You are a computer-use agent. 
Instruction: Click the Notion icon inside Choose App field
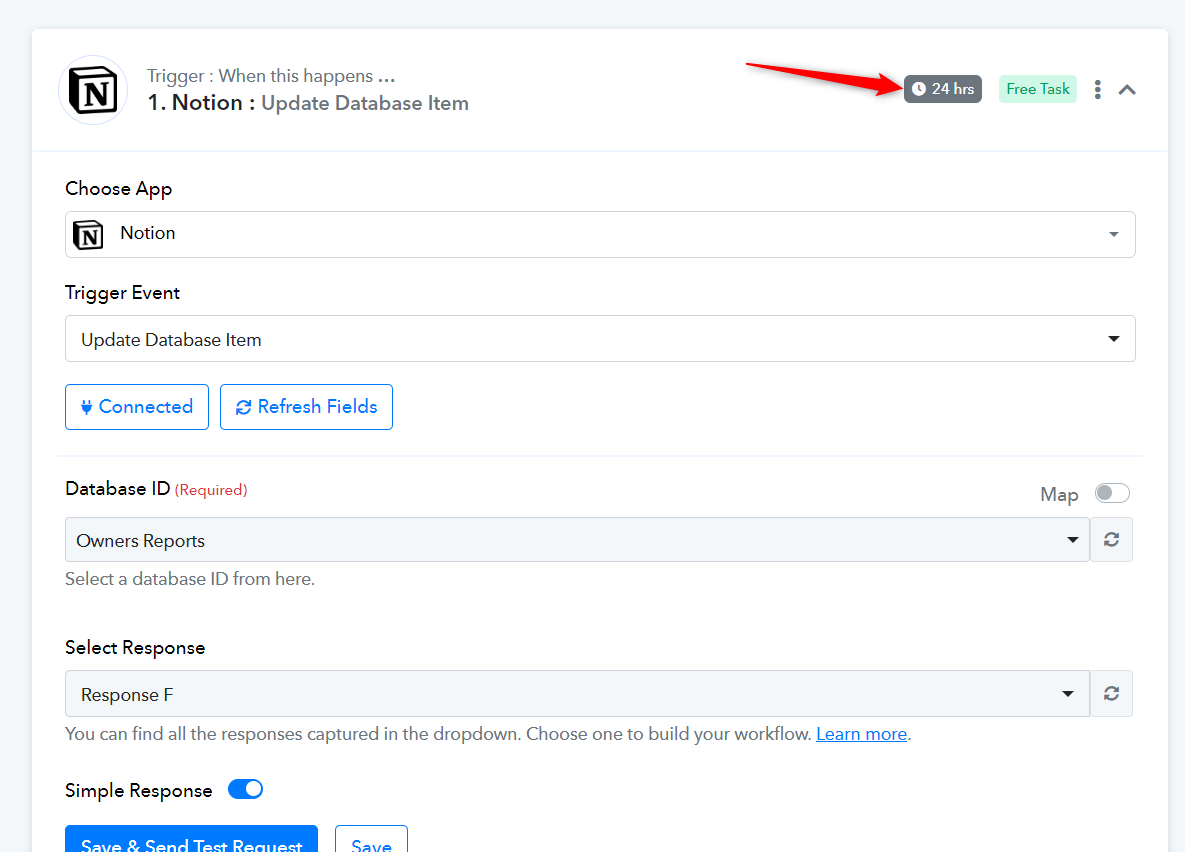click(88, 234)
